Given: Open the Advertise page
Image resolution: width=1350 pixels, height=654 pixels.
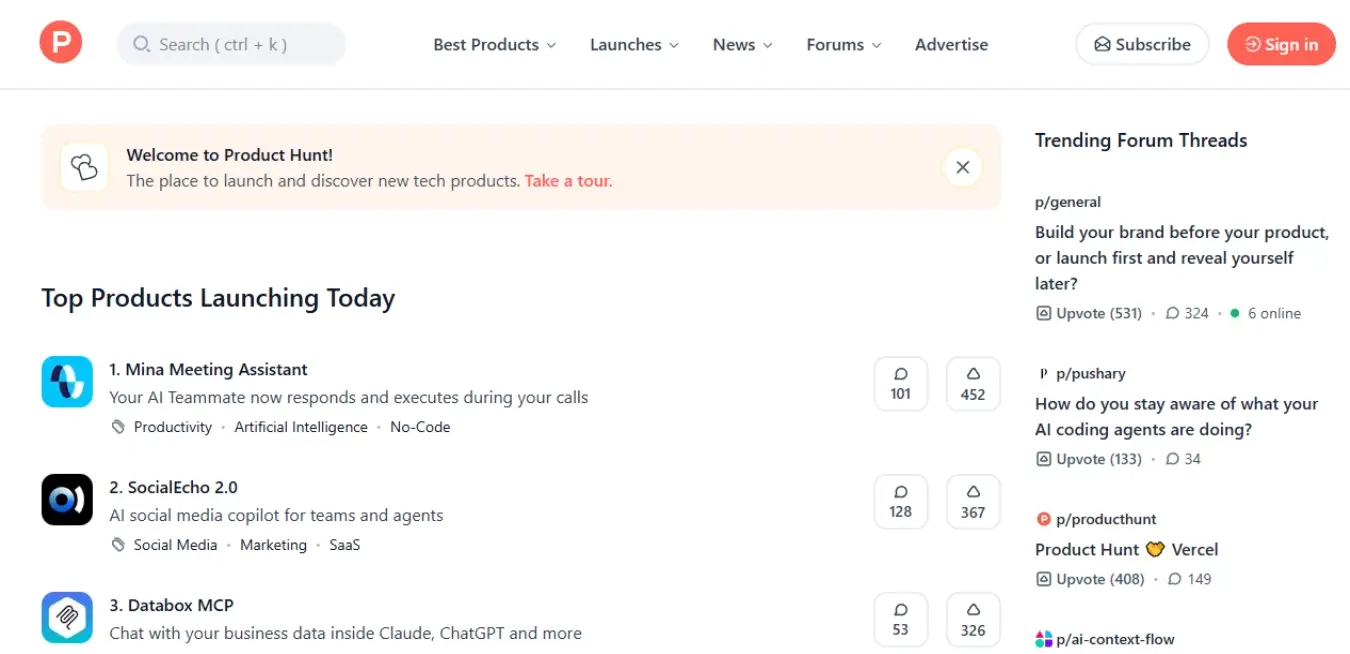Looking at the screenshot, I should point(951,45).
